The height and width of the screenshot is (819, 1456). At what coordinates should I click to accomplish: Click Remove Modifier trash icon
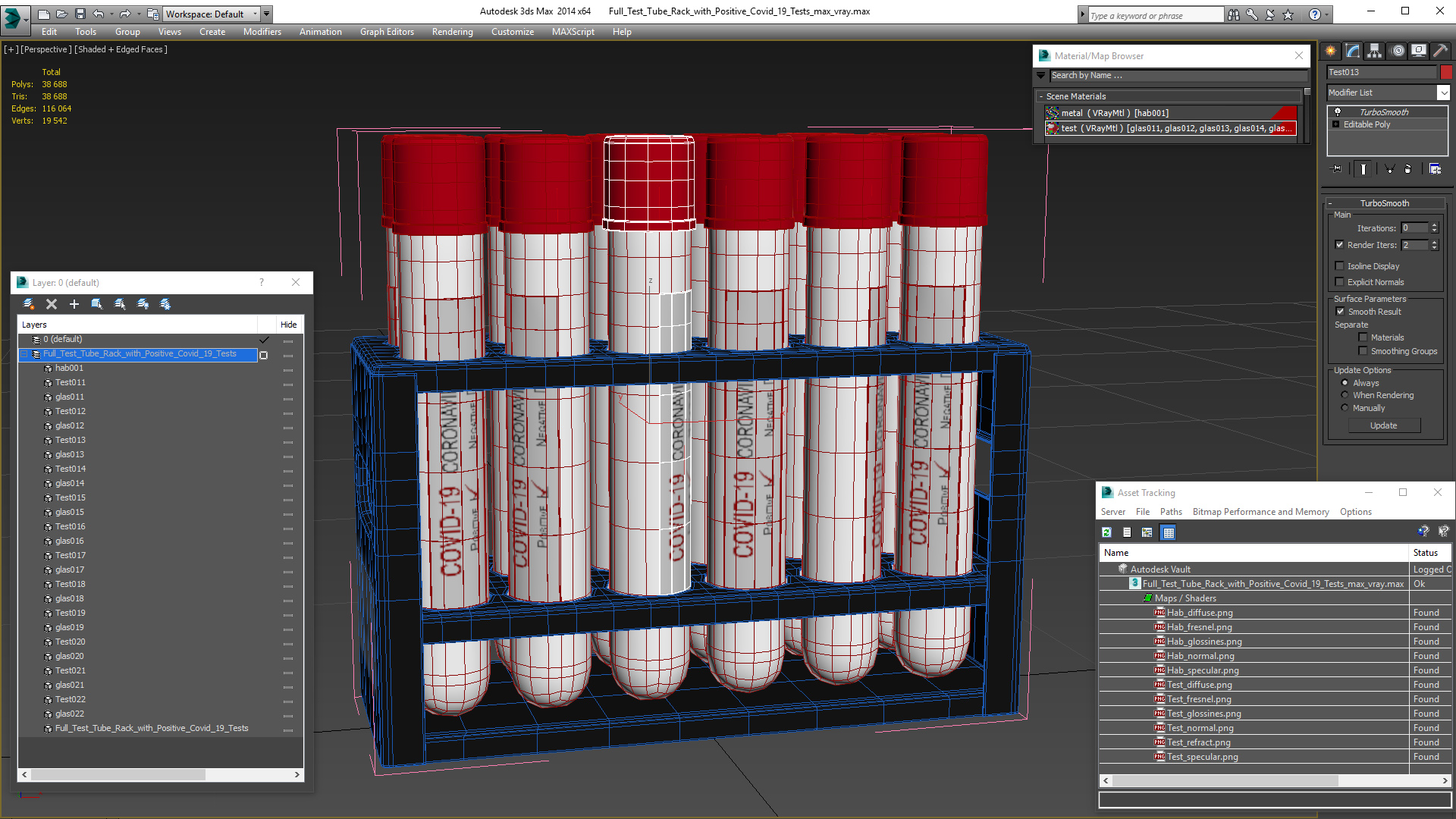pyautogui.click(x=1408, y=169)
